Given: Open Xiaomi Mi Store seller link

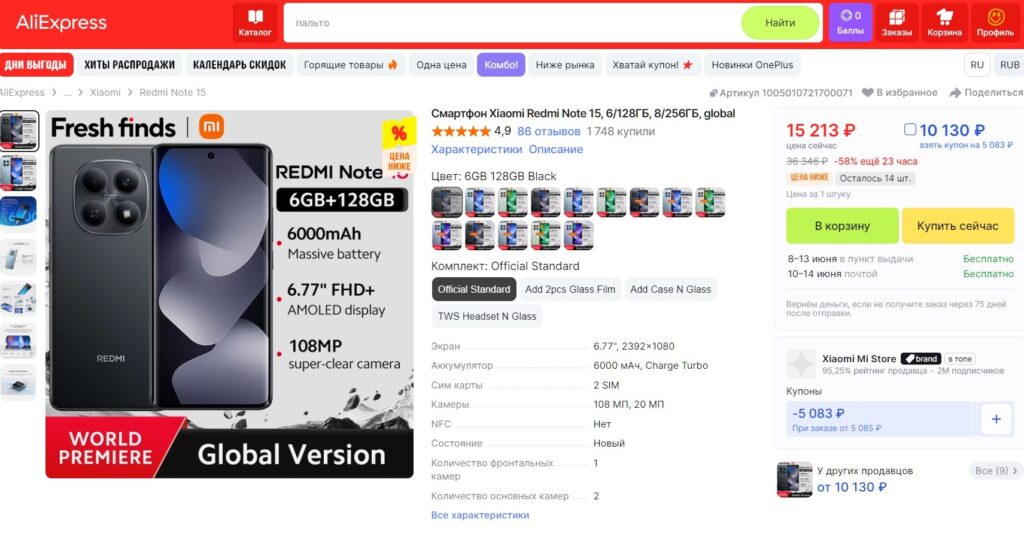Looking at the screenshot, I should 859,359.
